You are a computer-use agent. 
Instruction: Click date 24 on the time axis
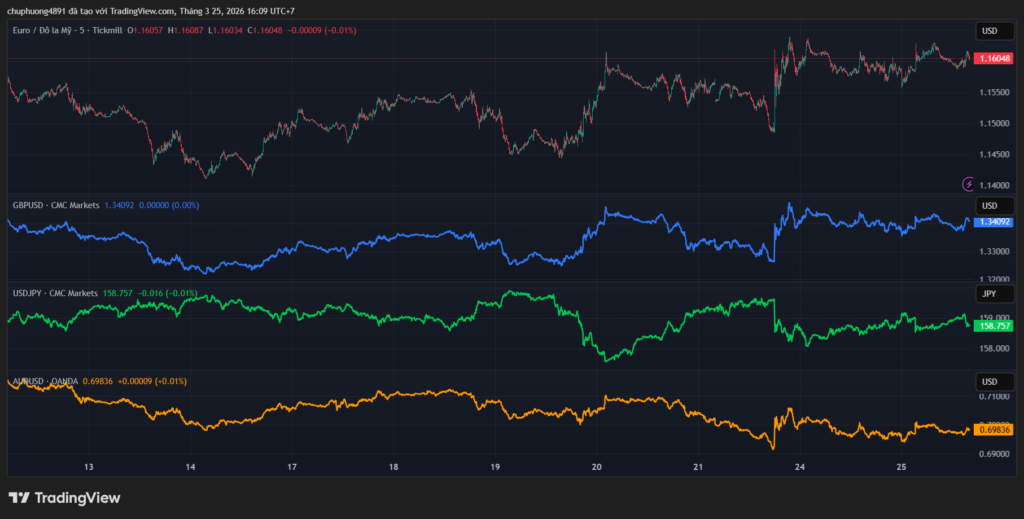point(799,467)
